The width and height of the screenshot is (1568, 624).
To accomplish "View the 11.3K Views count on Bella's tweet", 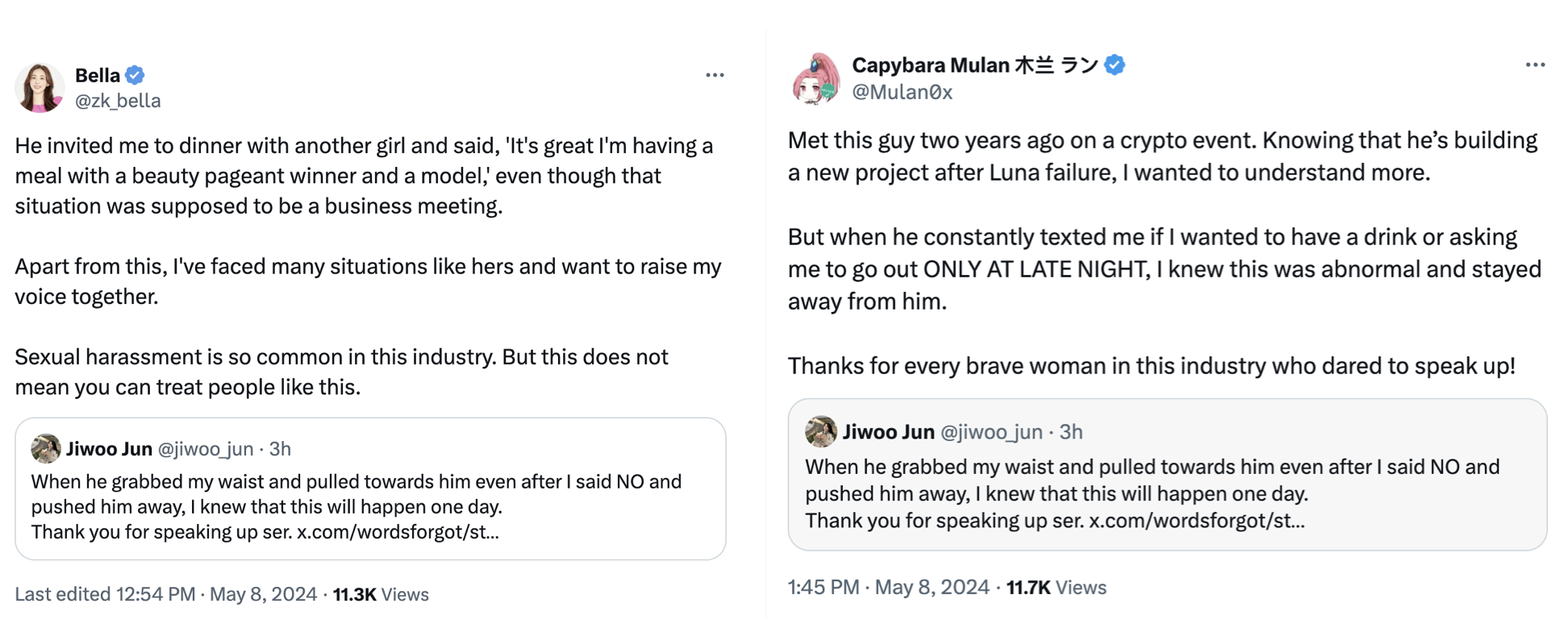I will click(381, 594).
